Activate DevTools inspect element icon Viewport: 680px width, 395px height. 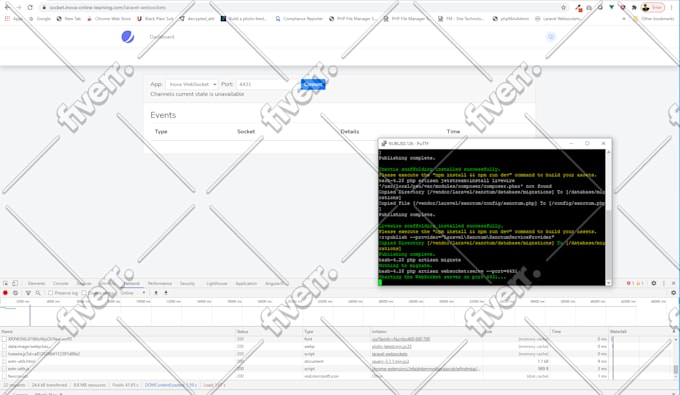(x=6, y=283)
